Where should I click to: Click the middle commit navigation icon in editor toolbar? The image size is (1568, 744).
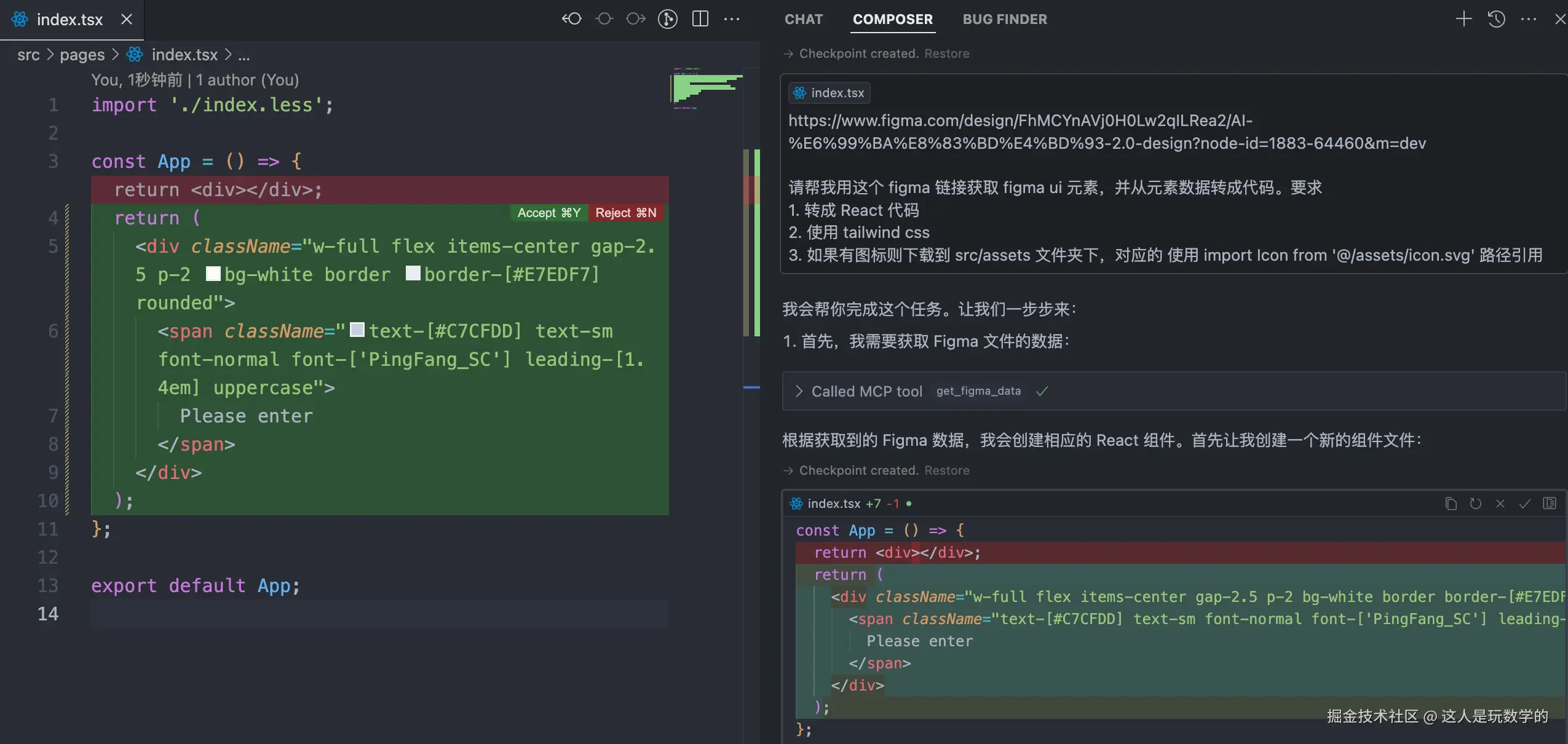pyautogui.click(x=604, y=19)
